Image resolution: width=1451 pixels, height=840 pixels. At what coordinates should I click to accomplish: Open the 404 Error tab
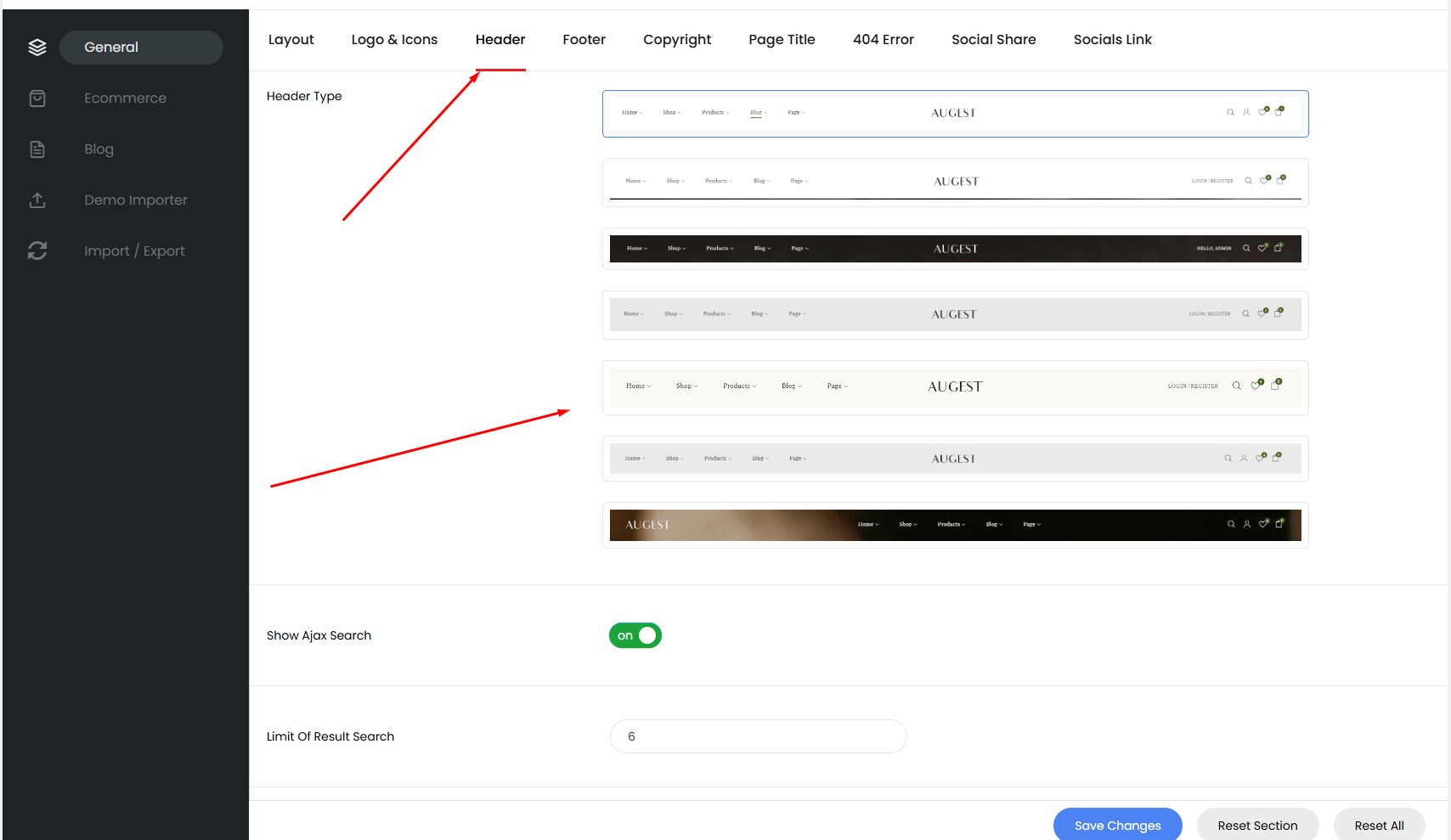click(883, 40)
